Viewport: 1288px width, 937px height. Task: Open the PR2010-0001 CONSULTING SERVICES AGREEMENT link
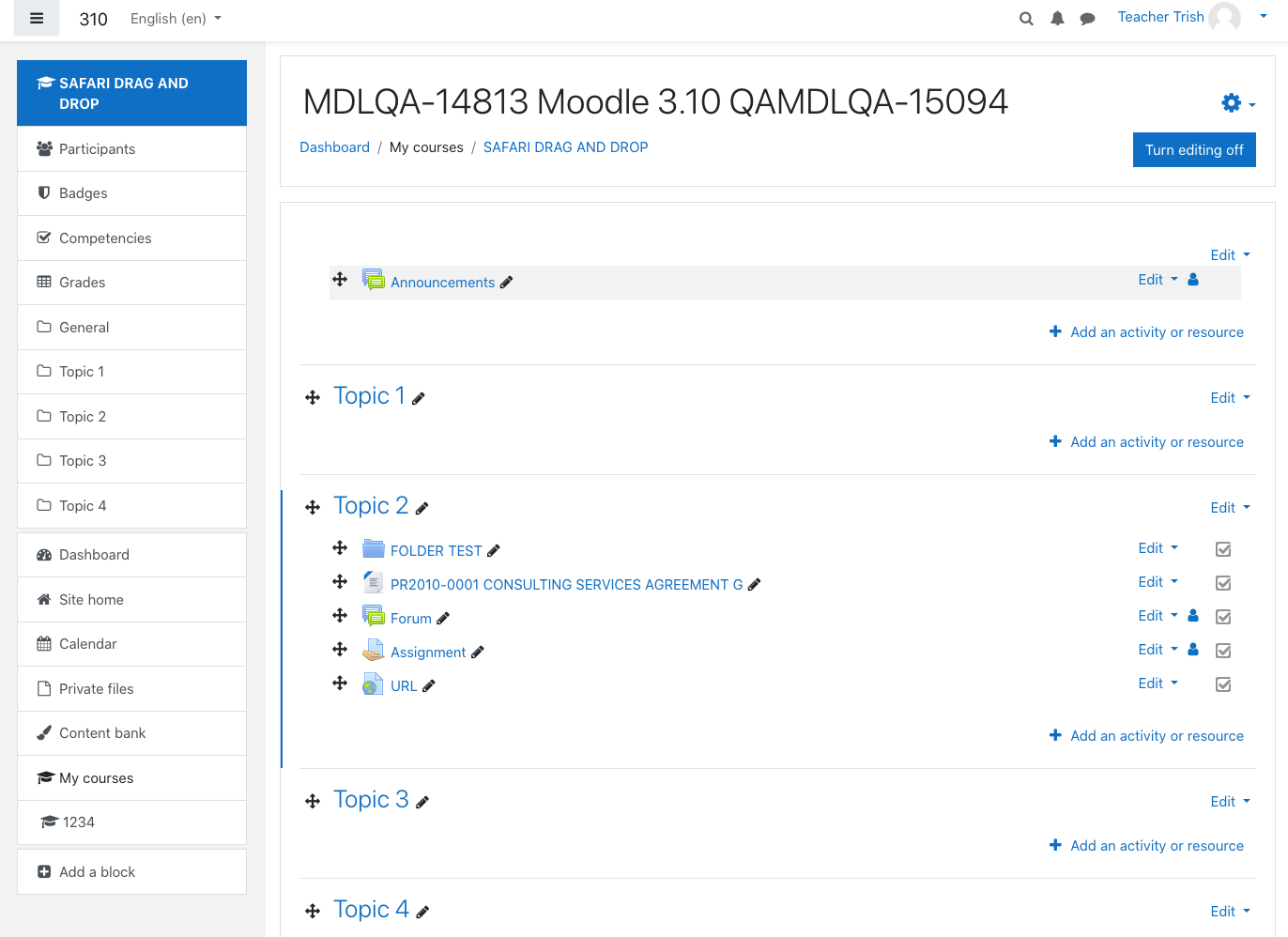566,585
